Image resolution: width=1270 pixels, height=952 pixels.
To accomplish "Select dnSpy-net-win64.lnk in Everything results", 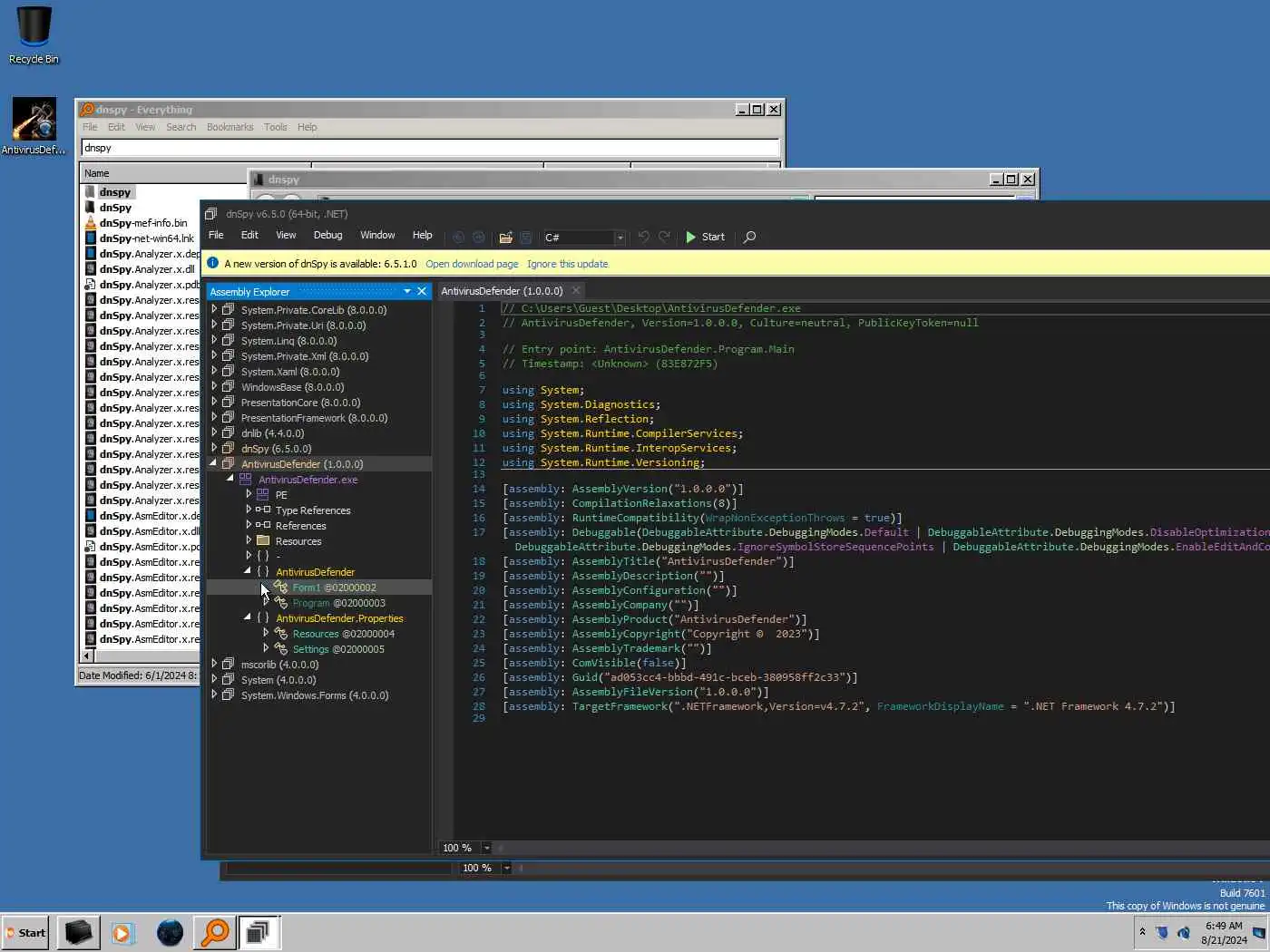I will (x=146, y=238).
